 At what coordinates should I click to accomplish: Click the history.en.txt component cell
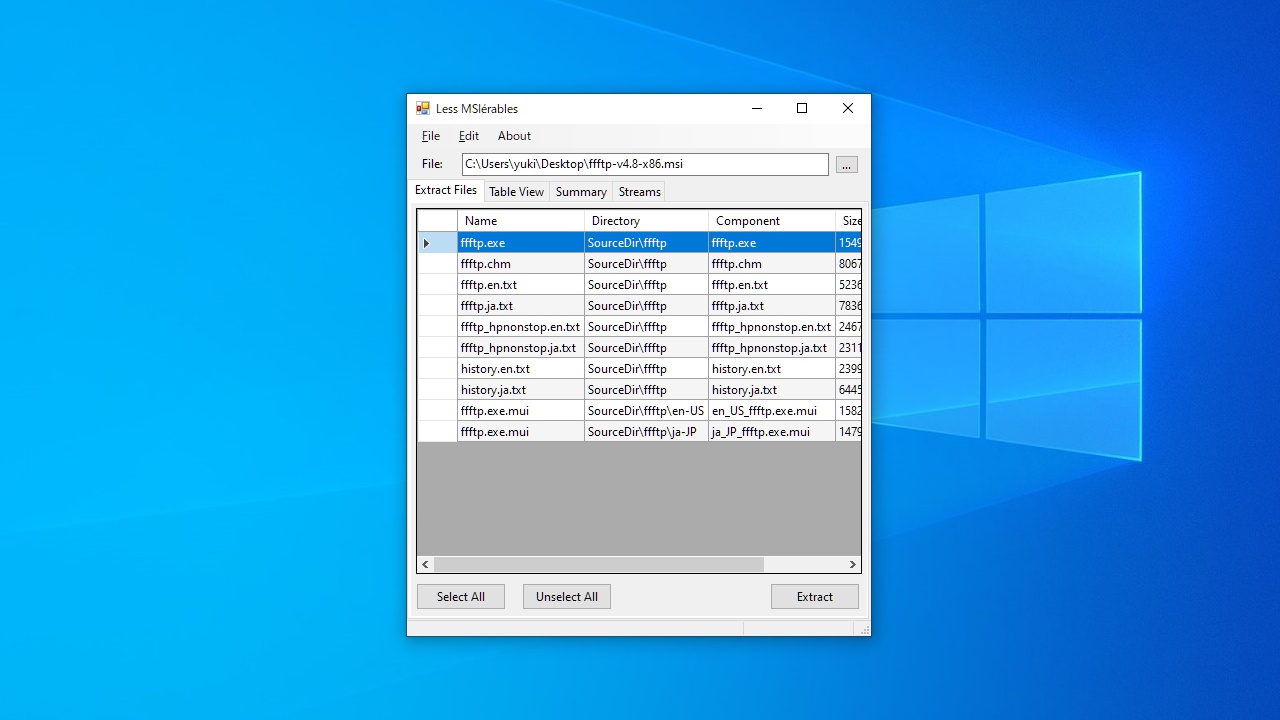tap(772, 369)
